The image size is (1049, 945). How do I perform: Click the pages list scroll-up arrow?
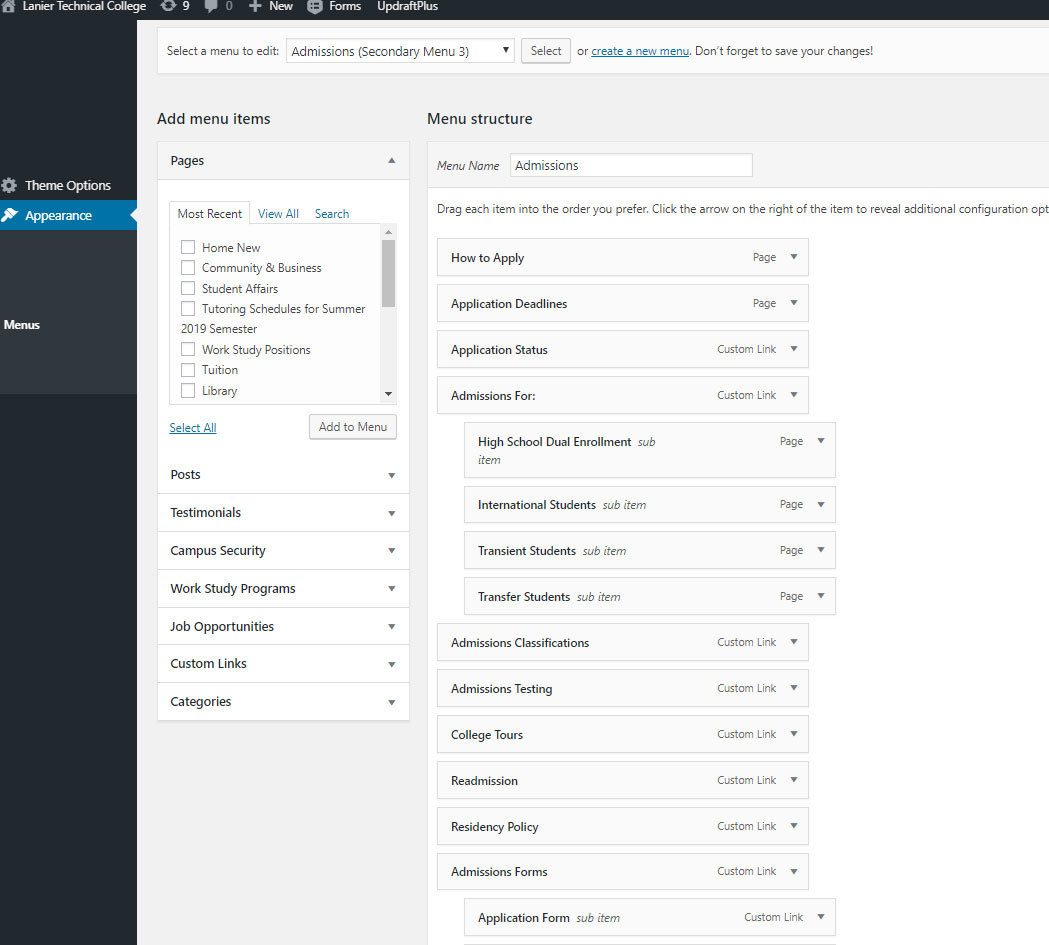[x=388, y=231]
